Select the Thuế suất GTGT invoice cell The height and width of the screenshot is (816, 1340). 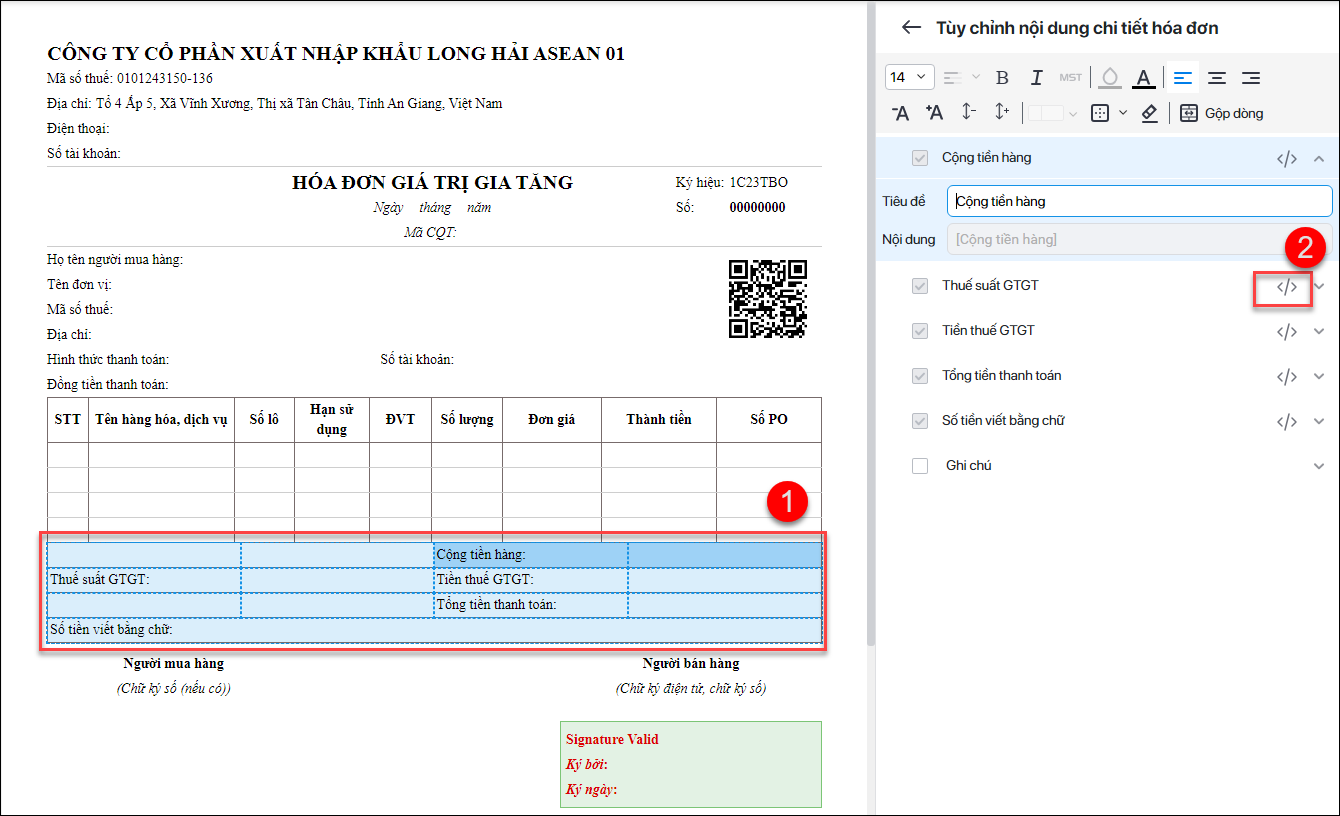click(143, 580)
